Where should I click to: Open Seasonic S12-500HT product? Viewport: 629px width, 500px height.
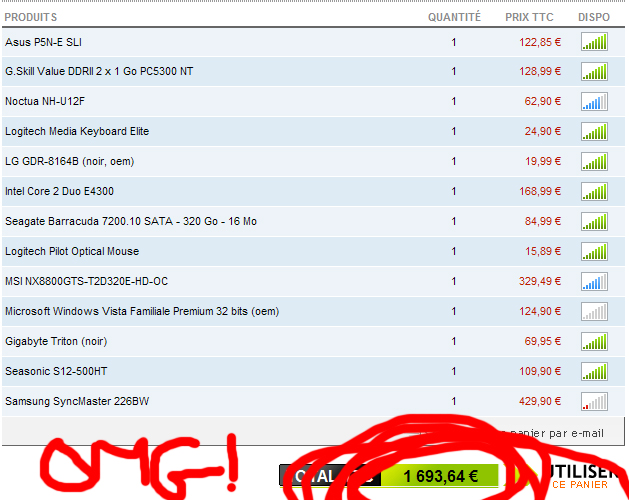[x=56, y=371]
